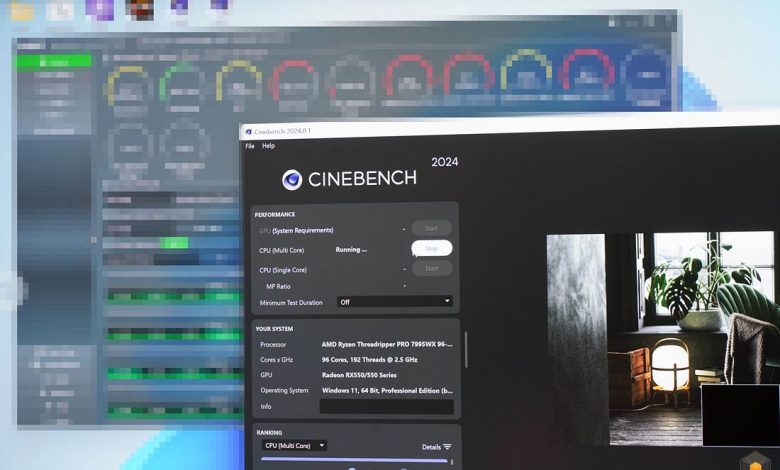780x470 pixels.
Task: Select the green highlighted sidebar entry in background window
Action: pyautogui.click(x=54, y=61)
